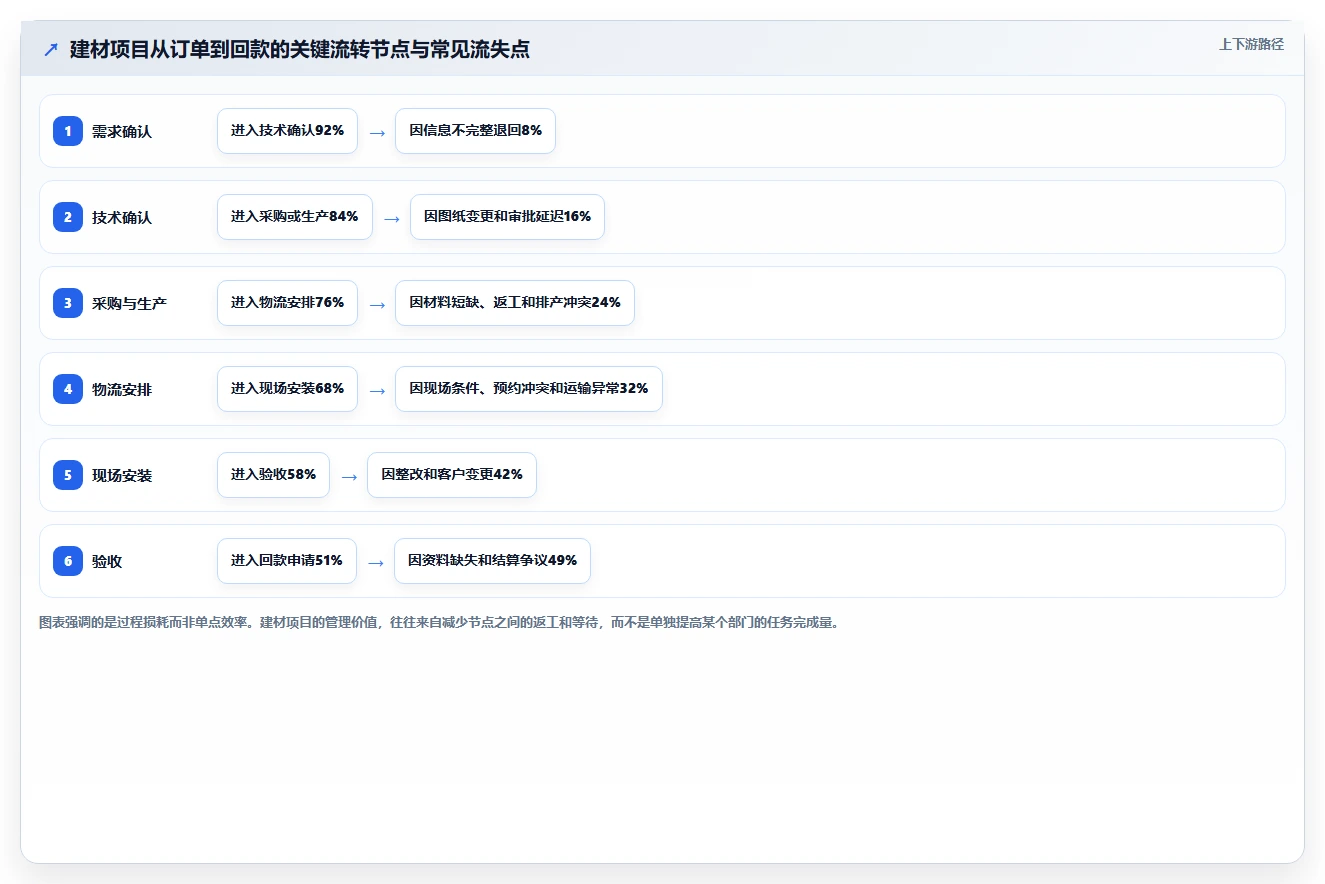Click the arrow after 进入回款申请51%
The width and height of the screenshot is (1325, 884).
pyautogui.click(x=376, y=562)
